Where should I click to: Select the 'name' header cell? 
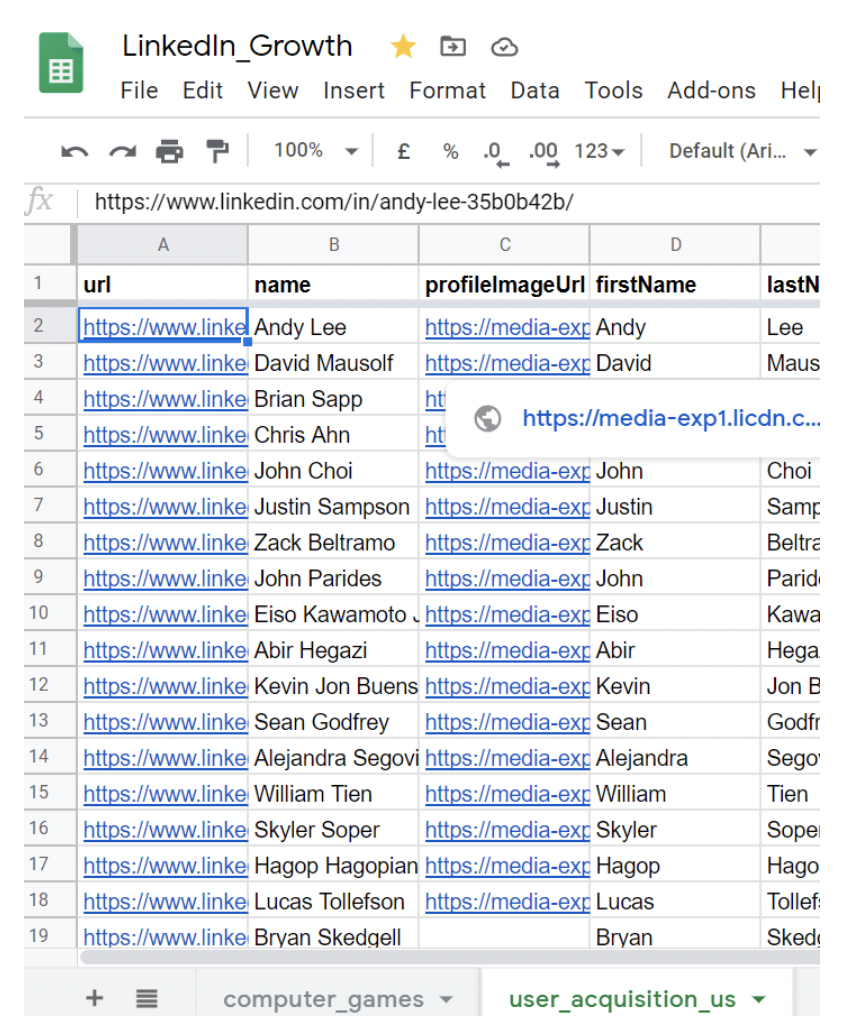(333, 284)
